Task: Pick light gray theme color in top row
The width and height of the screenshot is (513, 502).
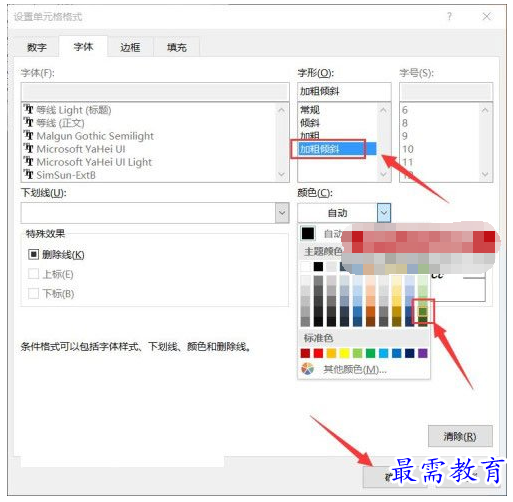Action: (x=331, y=267)
